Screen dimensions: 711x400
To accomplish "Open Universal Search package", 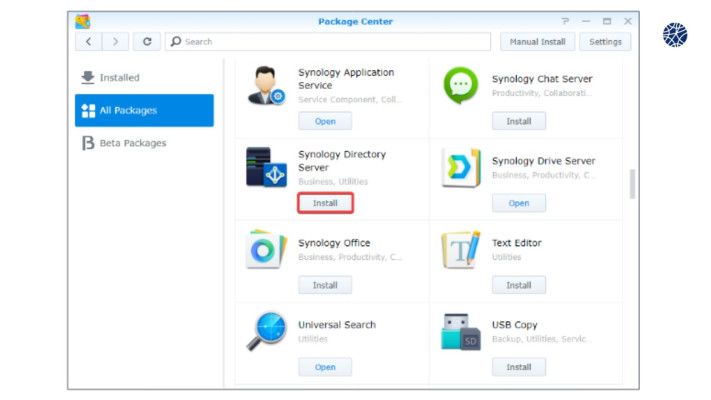I will 325,367.
